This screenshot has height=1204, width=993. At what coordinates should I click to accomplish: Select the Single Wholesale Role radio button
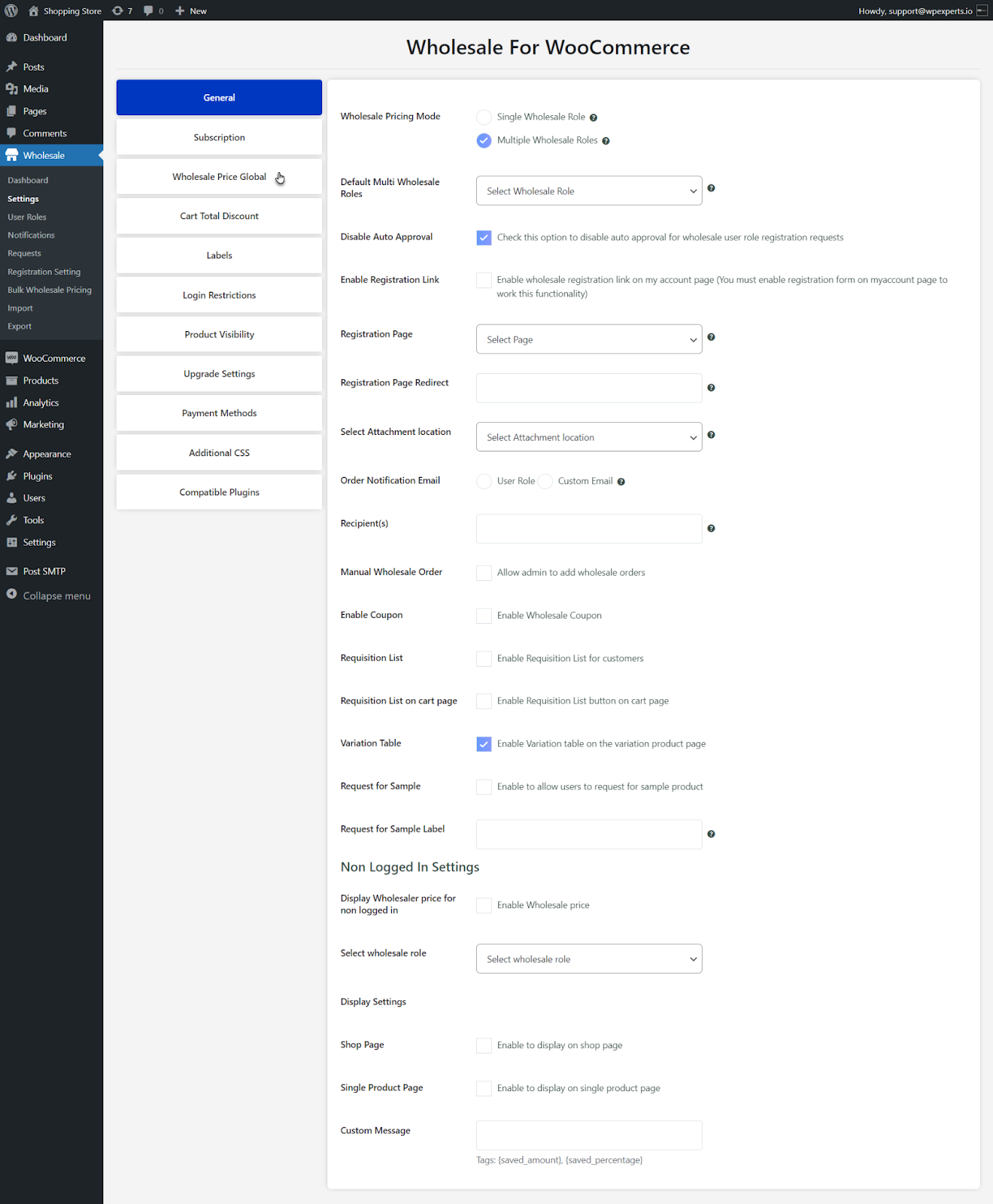pos(484,117)
